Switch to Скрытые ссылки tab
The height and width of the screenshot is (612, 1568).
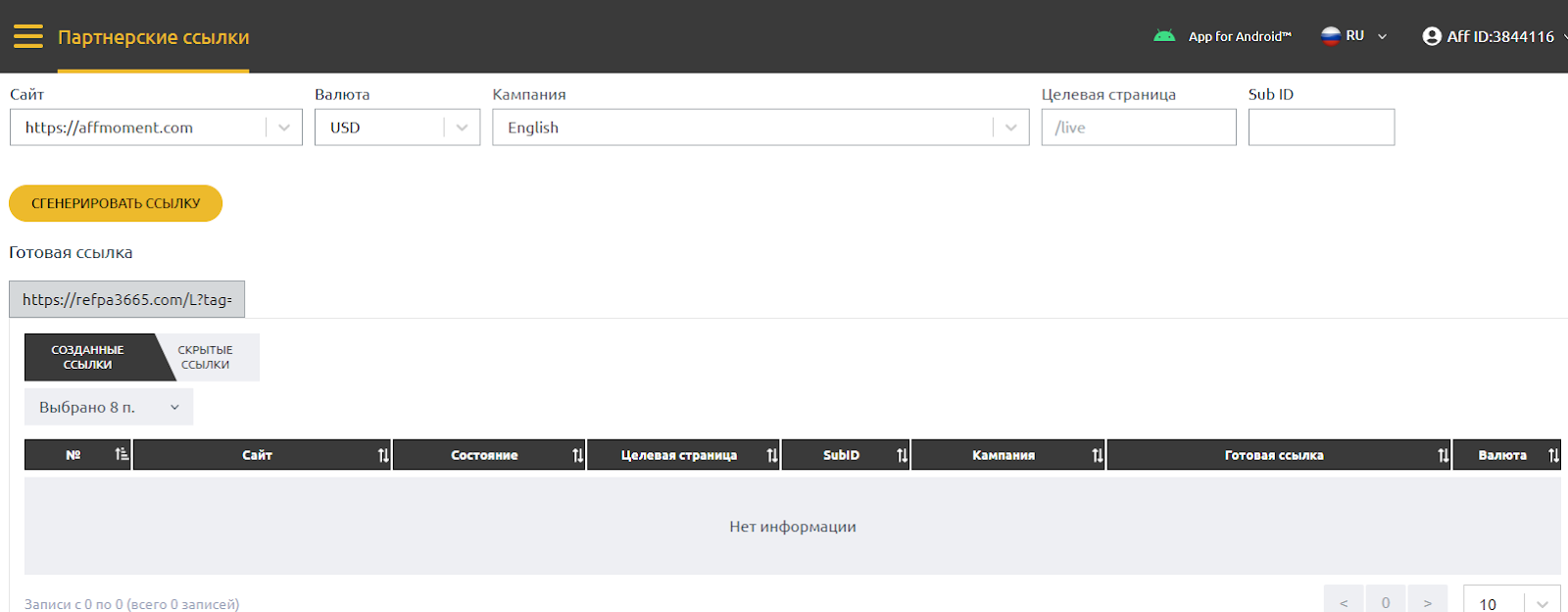click(x=206, y=357)
